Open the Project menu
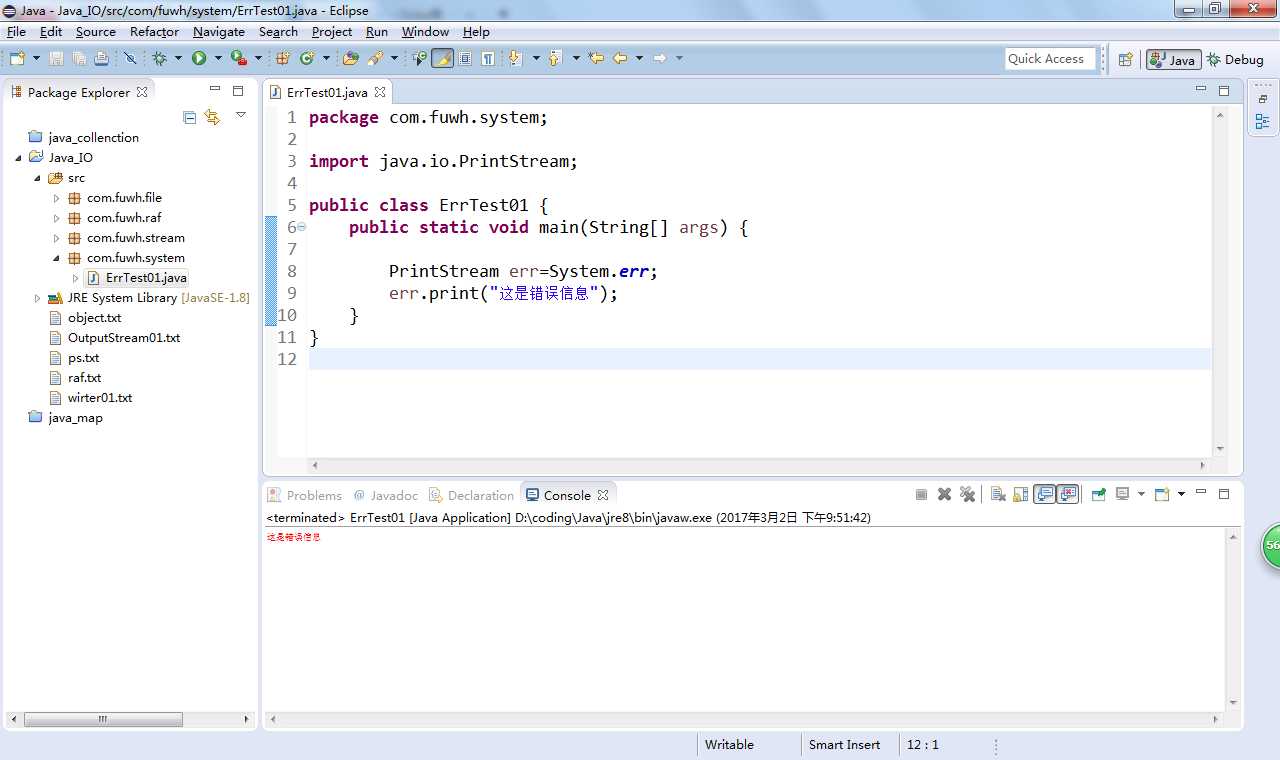The image size is (1280, 760). [x=332, y=31]
